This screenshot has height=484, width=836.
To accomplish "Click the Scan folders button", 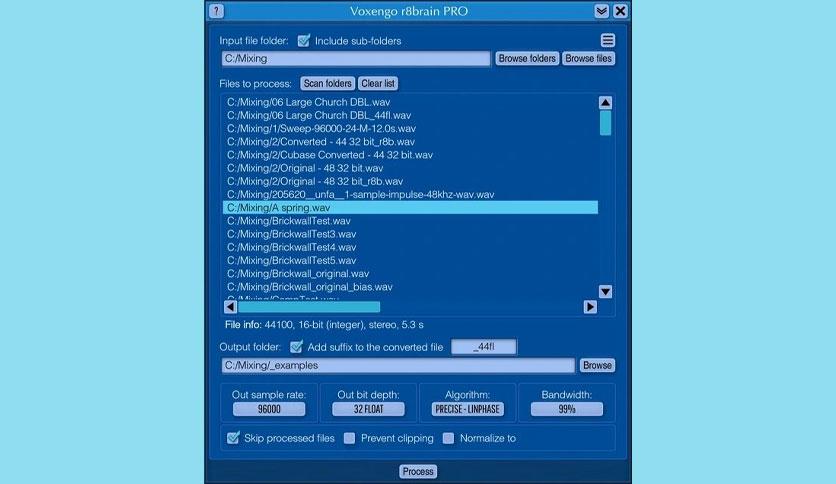I will coord(327,83).
